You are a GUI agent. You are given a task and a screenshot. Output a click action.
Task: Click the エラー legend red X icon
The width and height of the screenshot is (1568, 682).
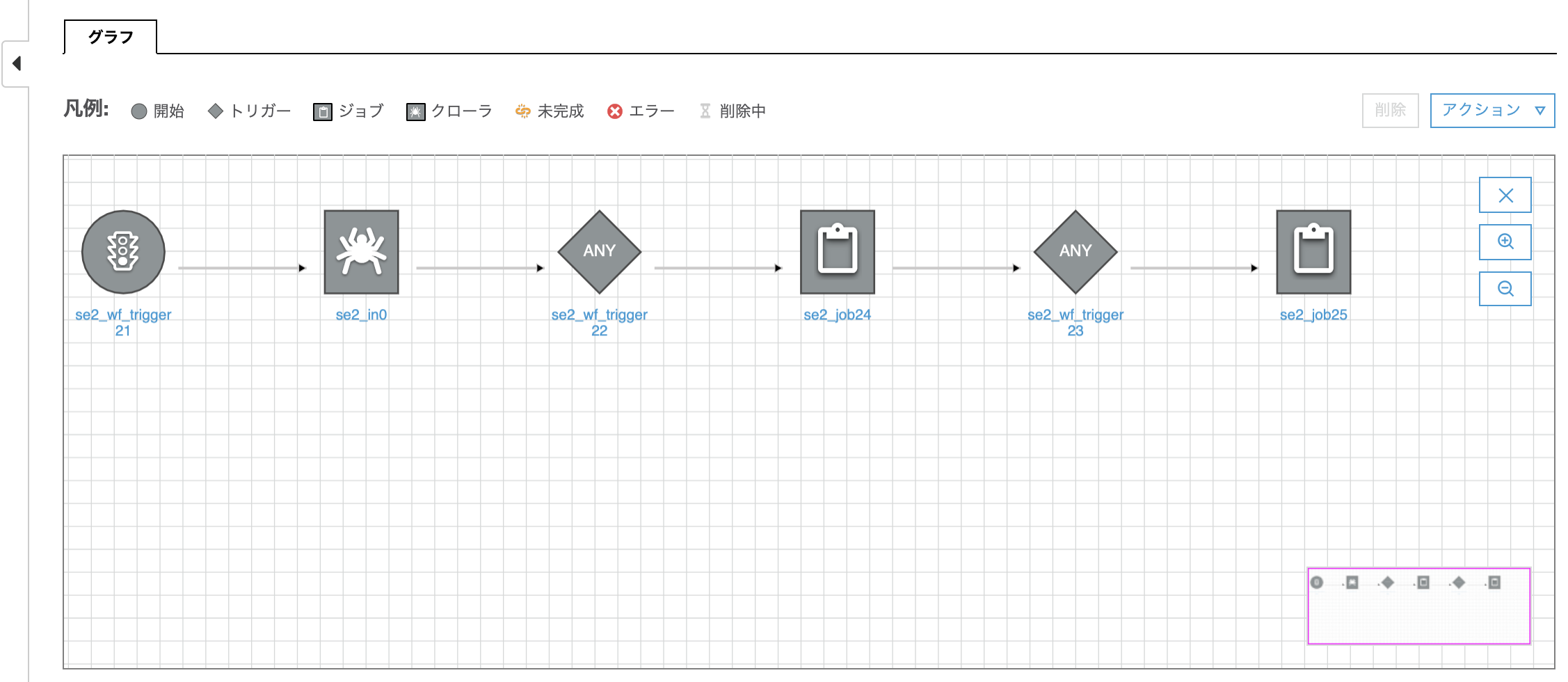coord(615,111)
